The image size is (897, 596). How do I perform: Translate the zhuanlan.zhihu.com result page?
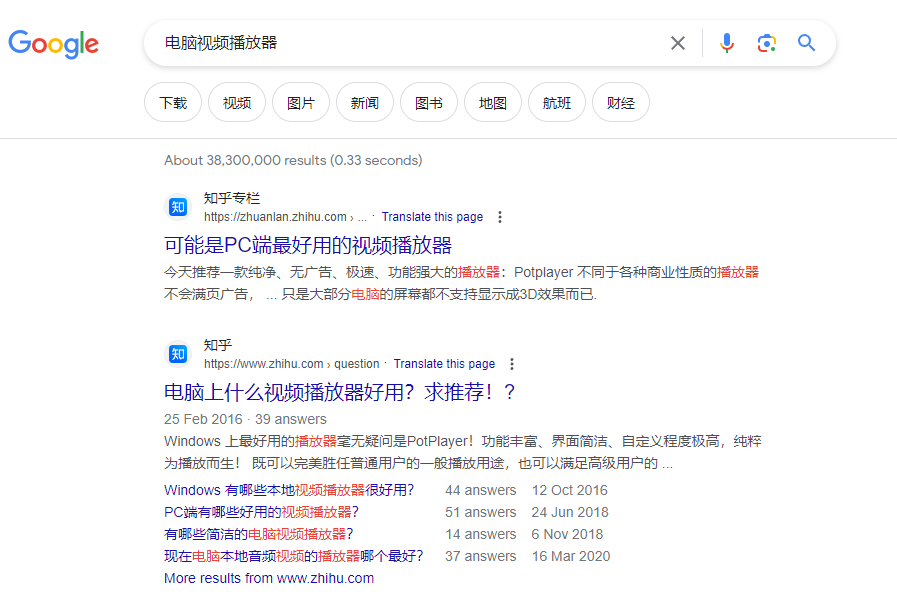pyautogui.click(x=432, y=217)
